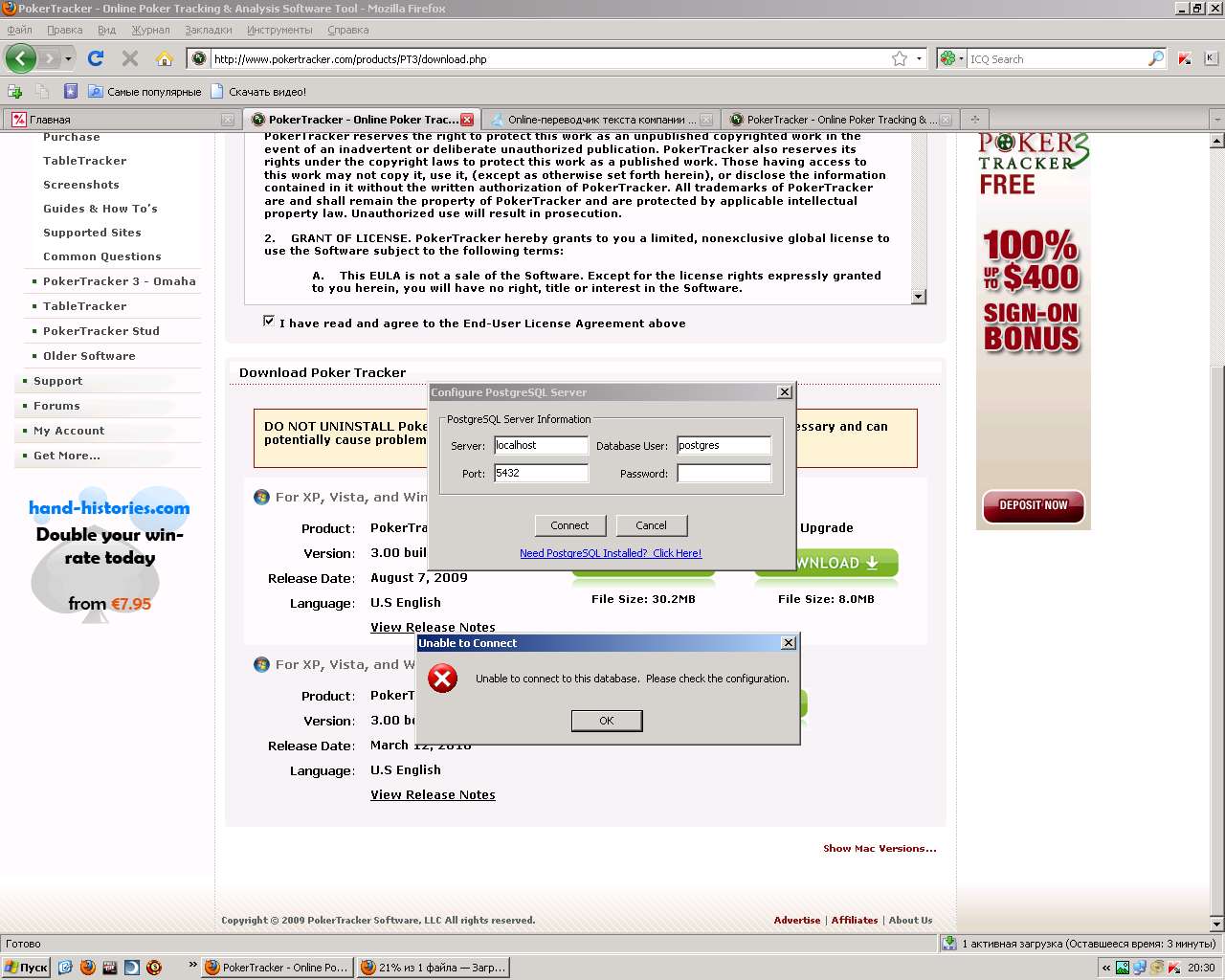Click the grey Stop loading X icon

click(x=130, y=58)
